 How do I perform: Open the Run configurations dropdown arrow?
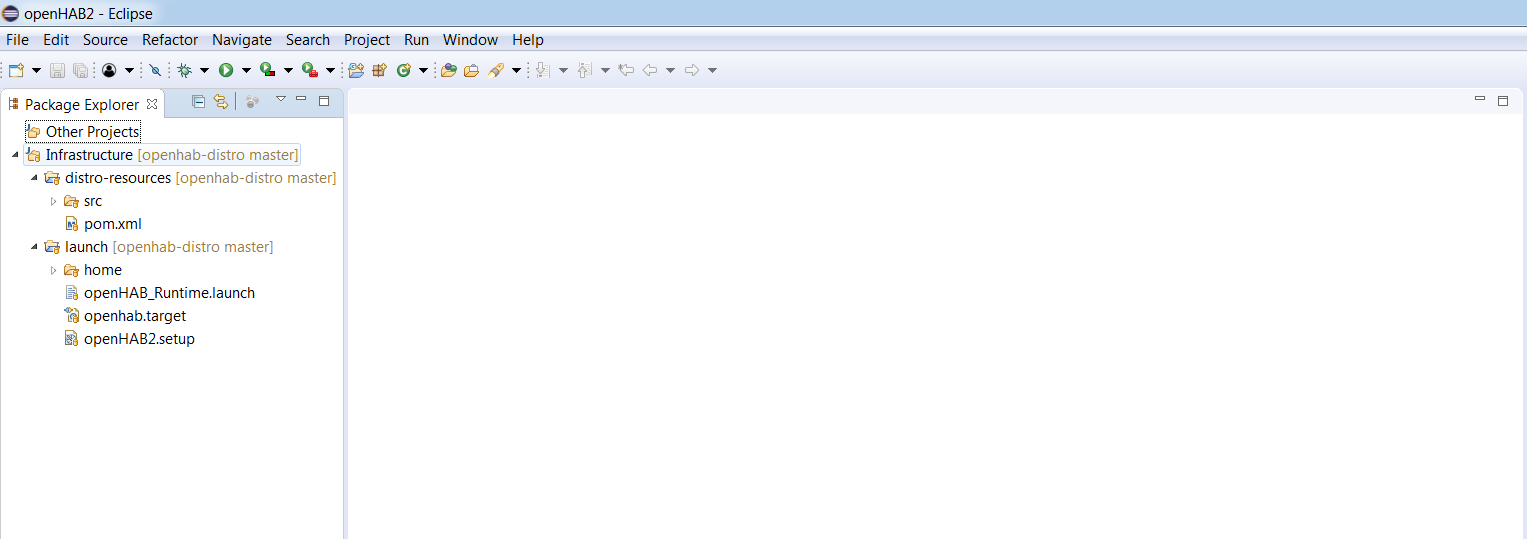246,70
